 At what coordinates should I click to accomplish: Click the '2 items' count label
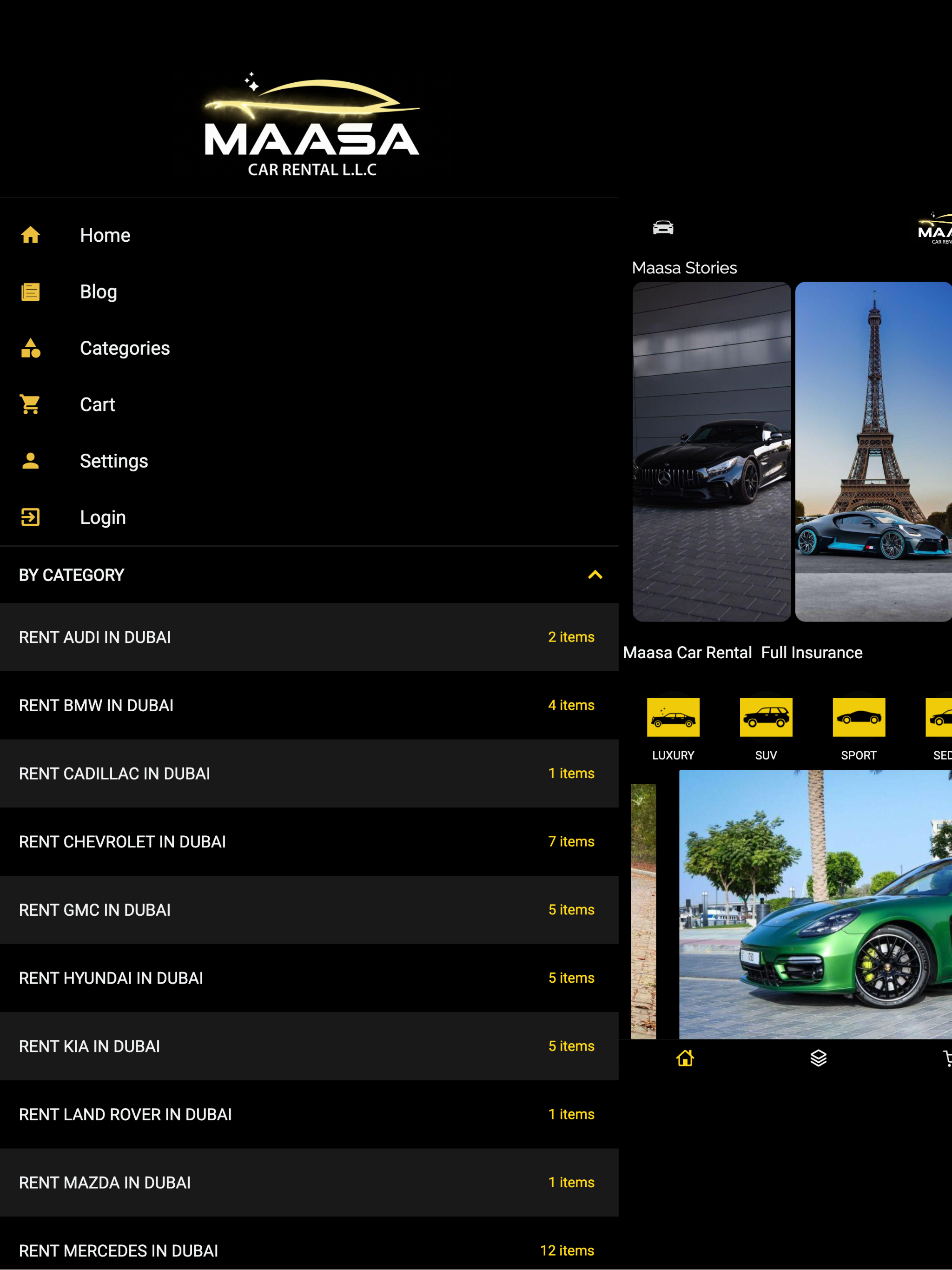[x=571, y=637]
